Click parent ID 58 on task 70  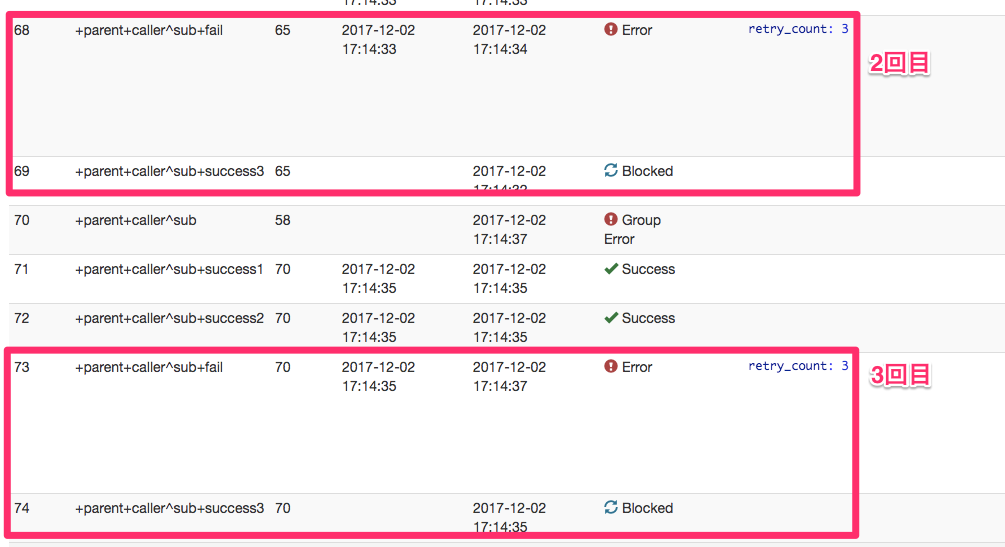click(283, 220)
